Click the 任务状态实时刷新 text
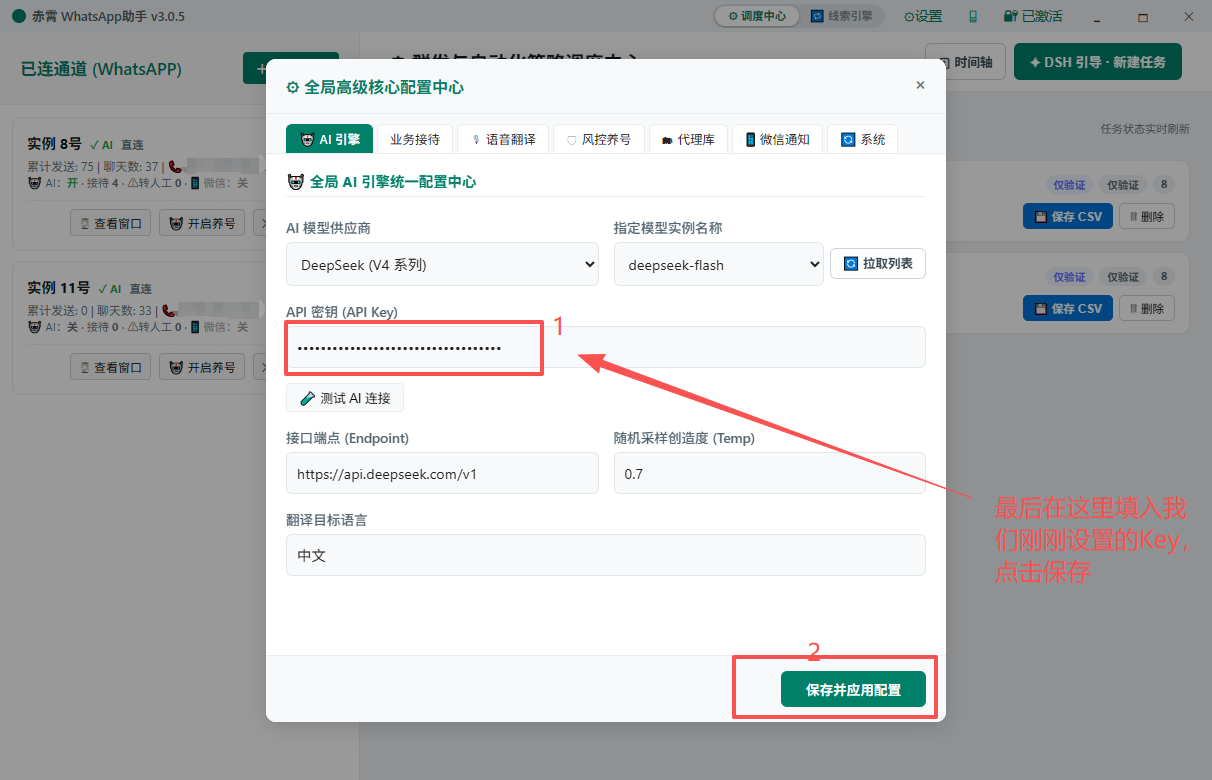The height and width of the screenshot is (780, 1212). pos(1145,129)
